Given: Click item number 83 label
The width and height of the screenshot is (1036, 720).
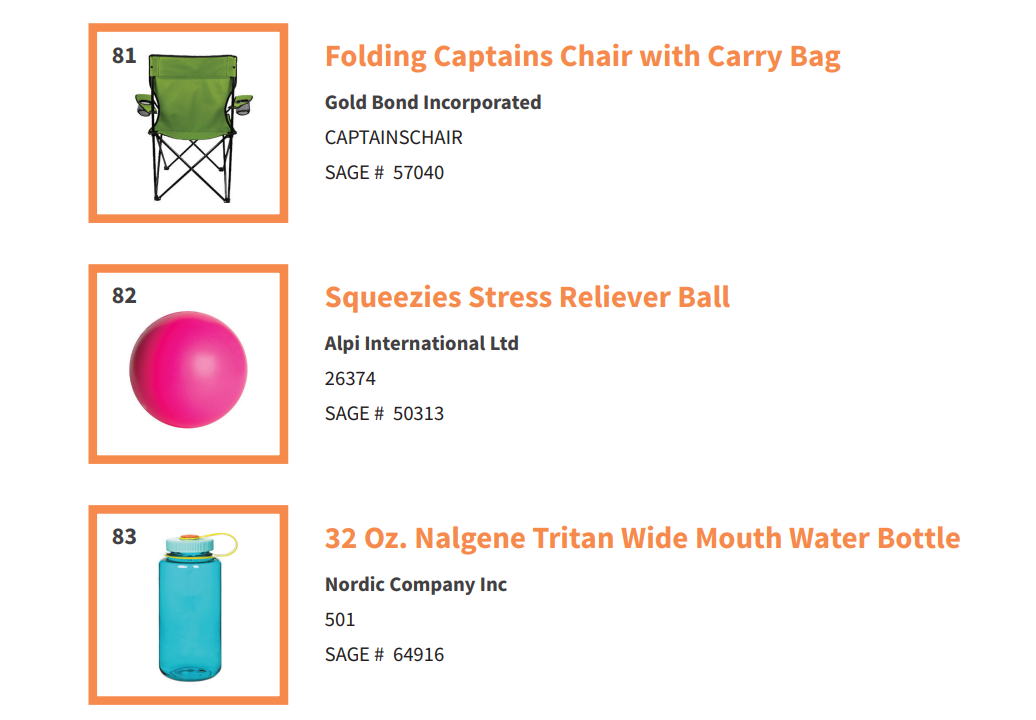Looking at the screenshot, I should click(124, 536).
